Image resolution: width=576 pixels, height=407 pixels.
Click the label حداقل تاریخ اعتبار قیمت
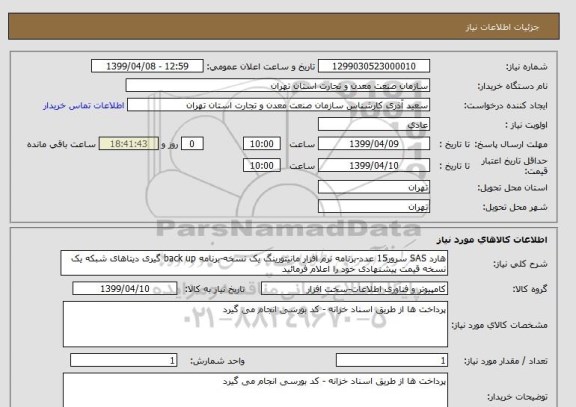[514, 166]
